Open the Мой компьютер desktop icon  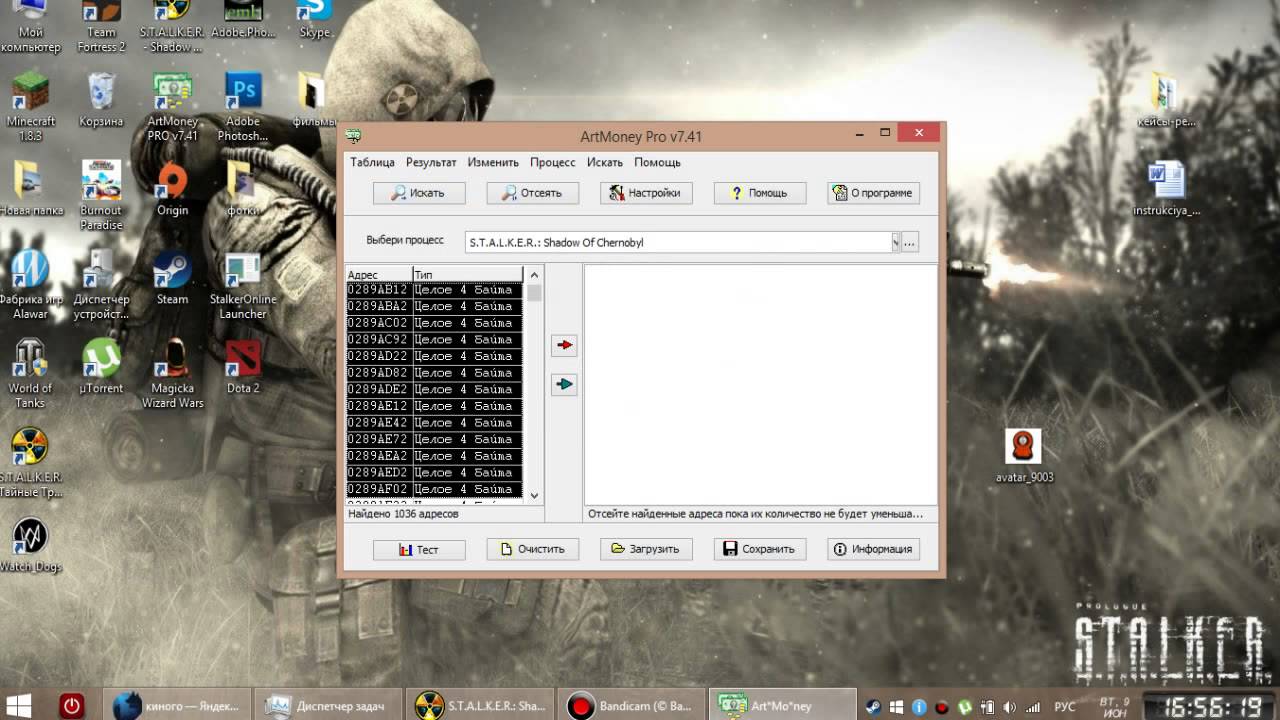pos(30,27)
